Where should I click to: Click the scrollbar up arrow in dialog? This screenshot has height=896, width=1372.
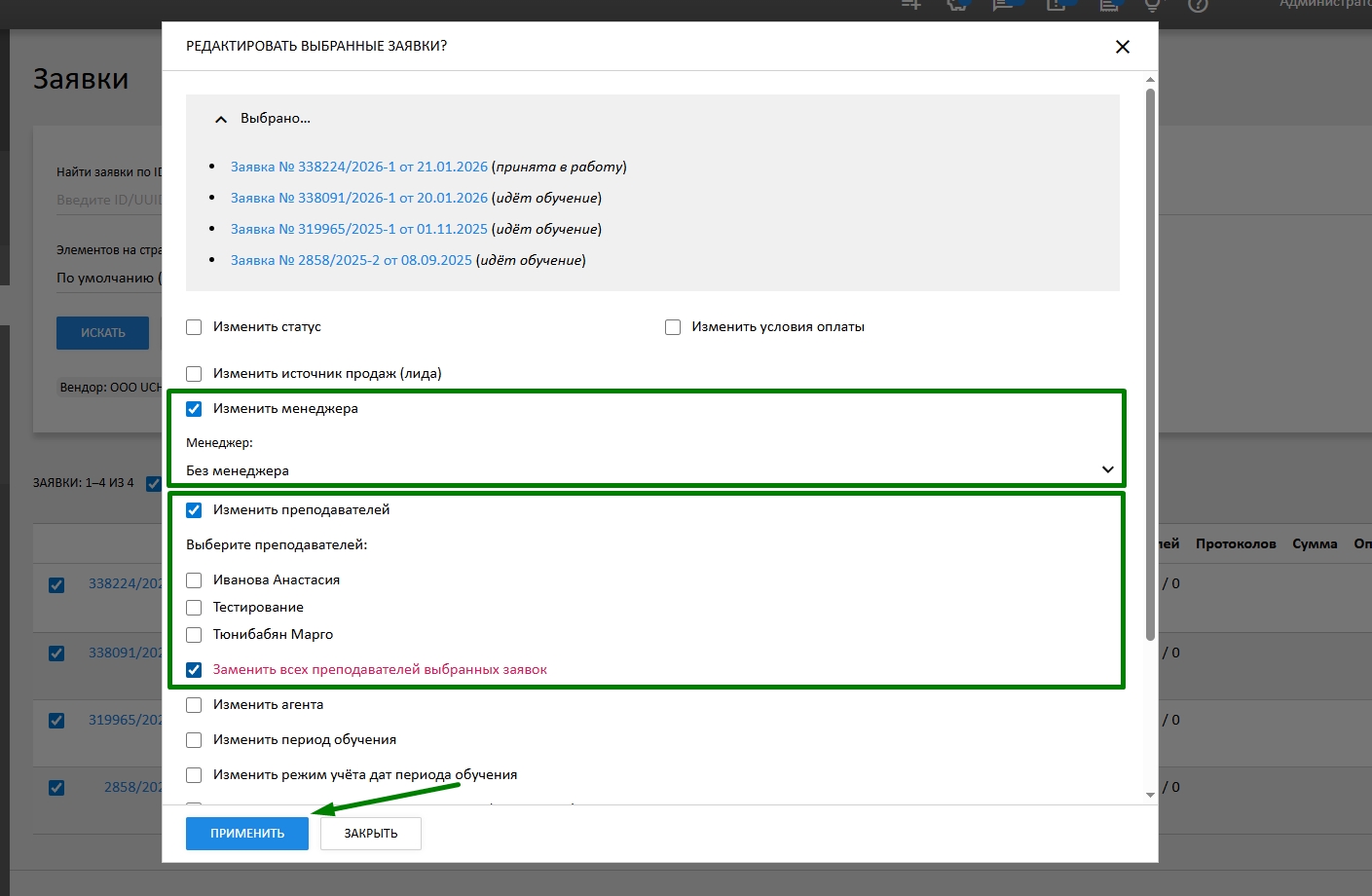[1150, 80]
